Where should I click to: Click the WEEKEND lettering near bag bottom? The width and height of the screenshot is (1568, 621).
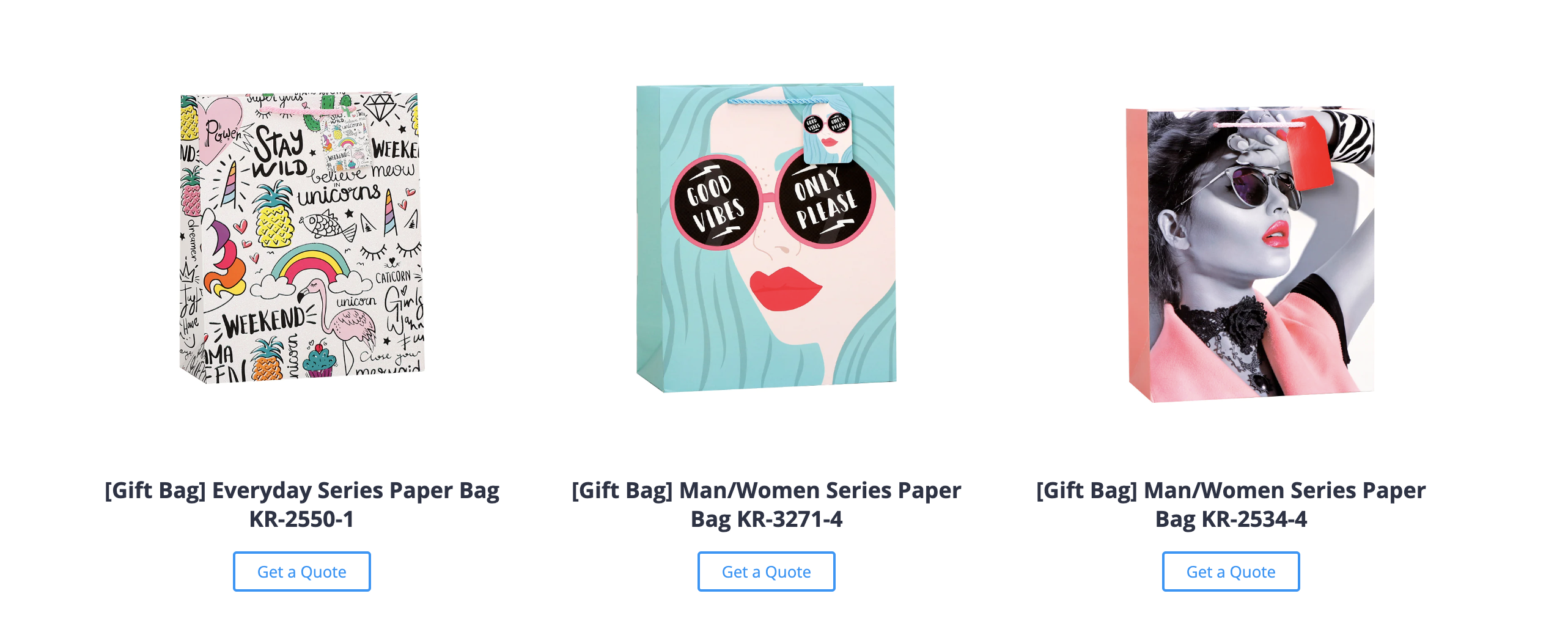[264, 322]
